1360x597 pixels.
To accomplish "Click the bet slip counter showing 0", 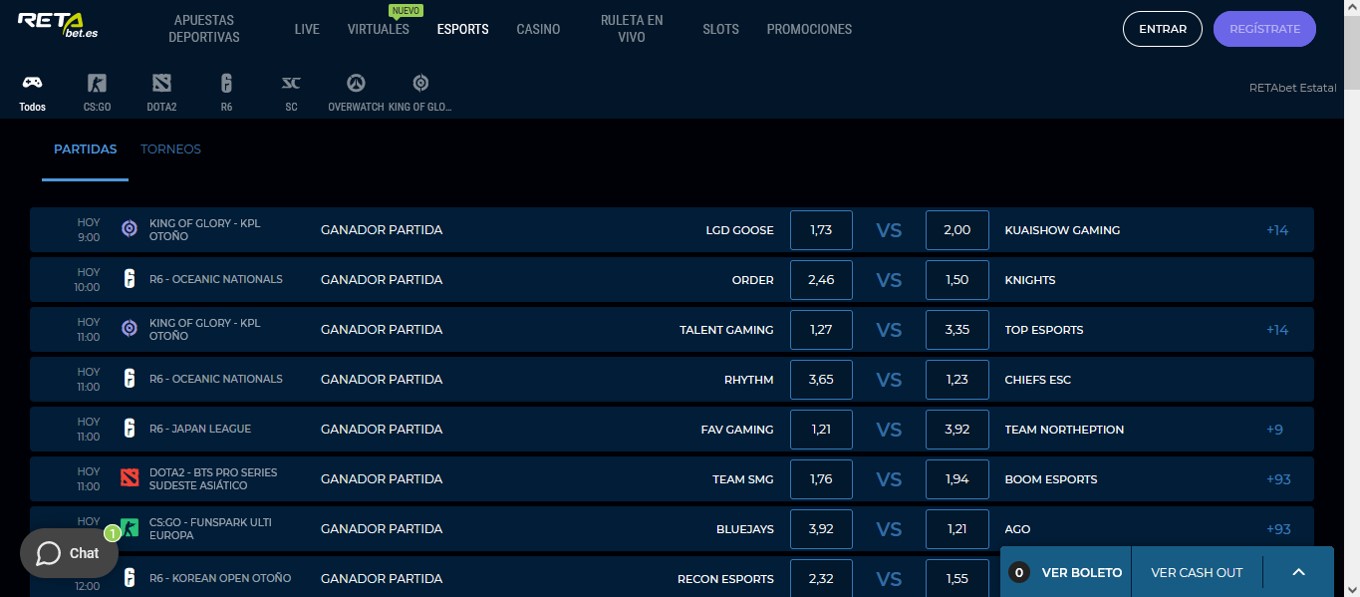I will pos(1019,572).
